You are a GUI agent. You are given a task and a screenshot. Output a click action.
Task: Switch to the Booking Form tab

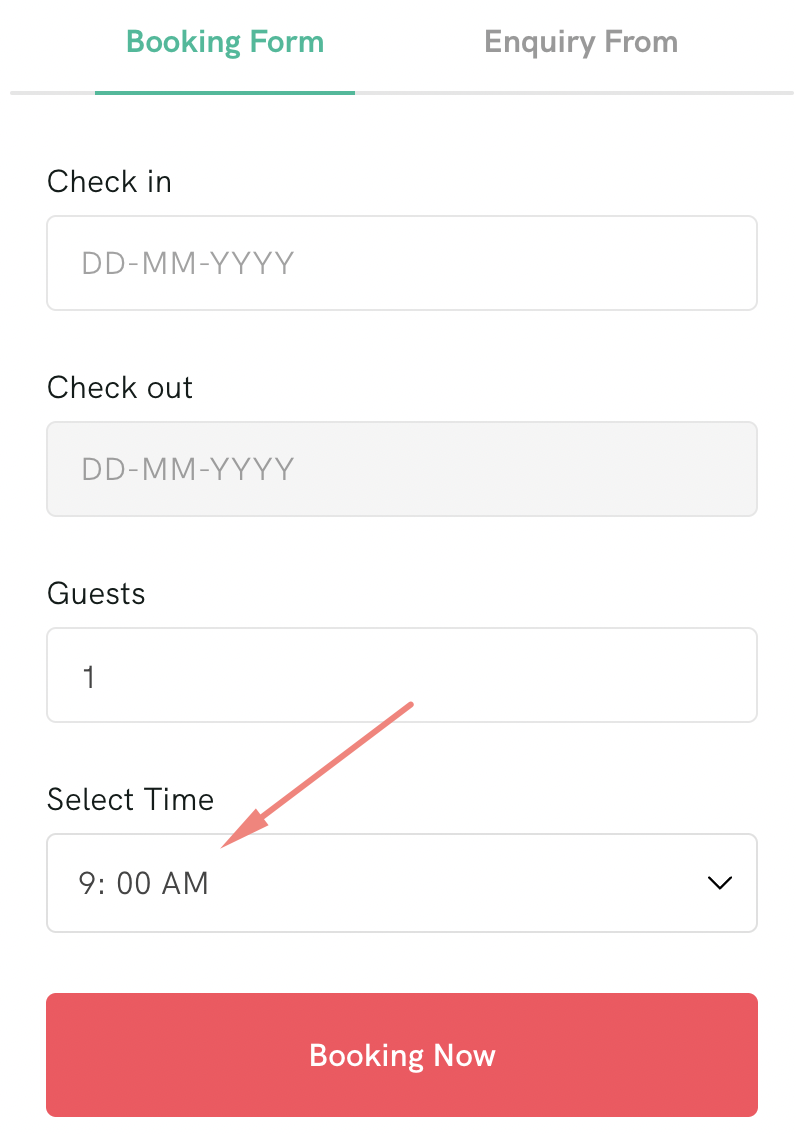[225, 42]
